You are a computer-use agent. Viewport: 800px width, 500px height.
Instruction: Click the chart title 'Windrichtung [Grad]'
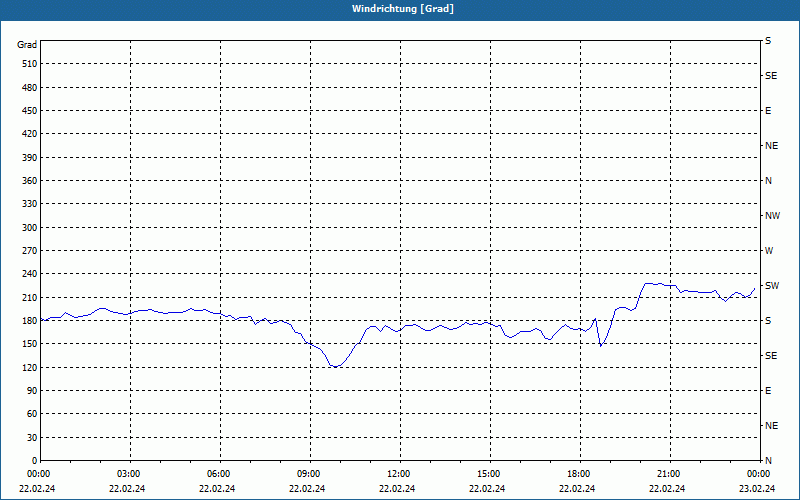click(x=403, y=9)
